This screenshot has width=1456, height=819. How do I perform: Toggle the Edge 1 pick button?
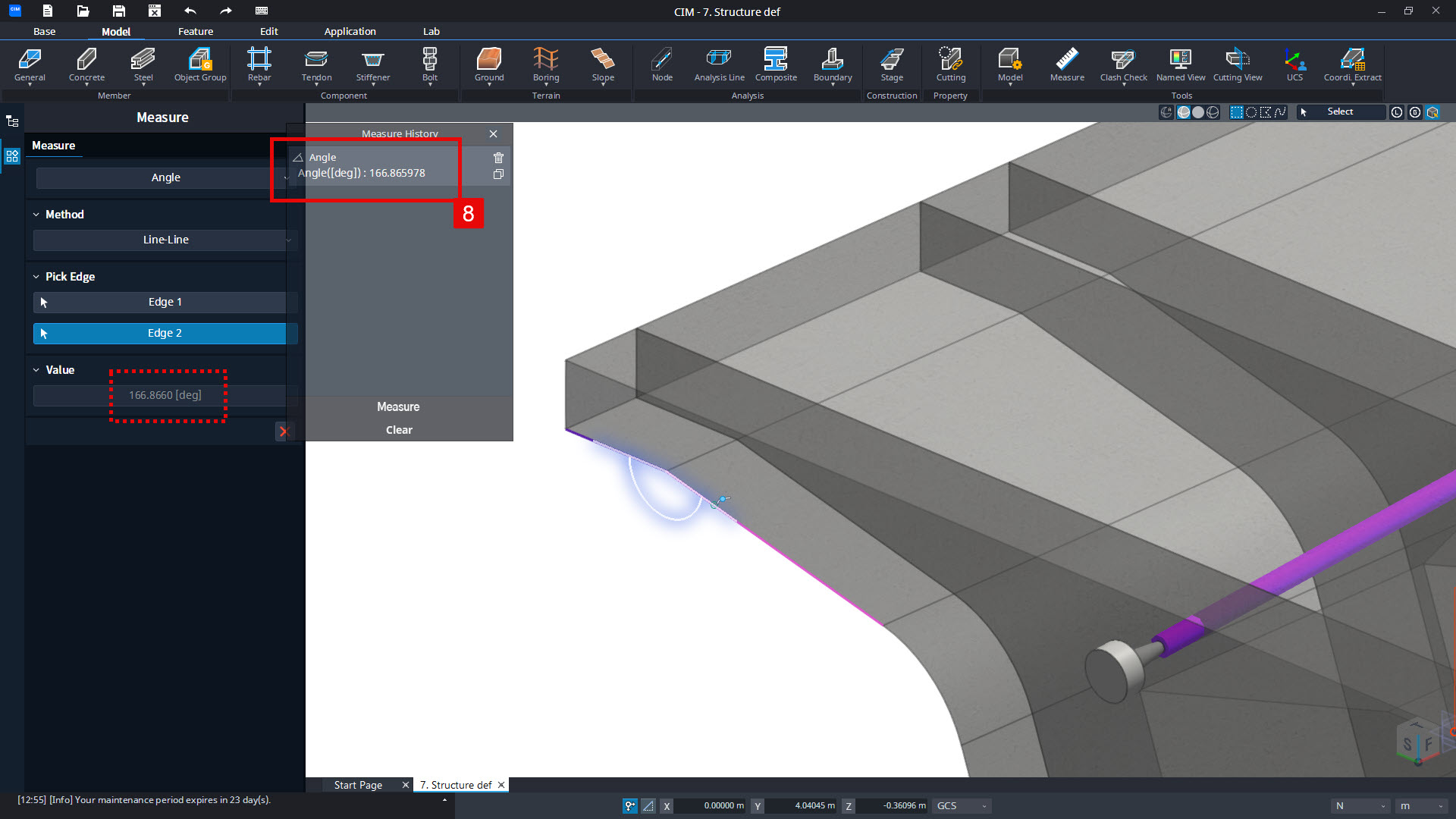(x=165, y=302)
